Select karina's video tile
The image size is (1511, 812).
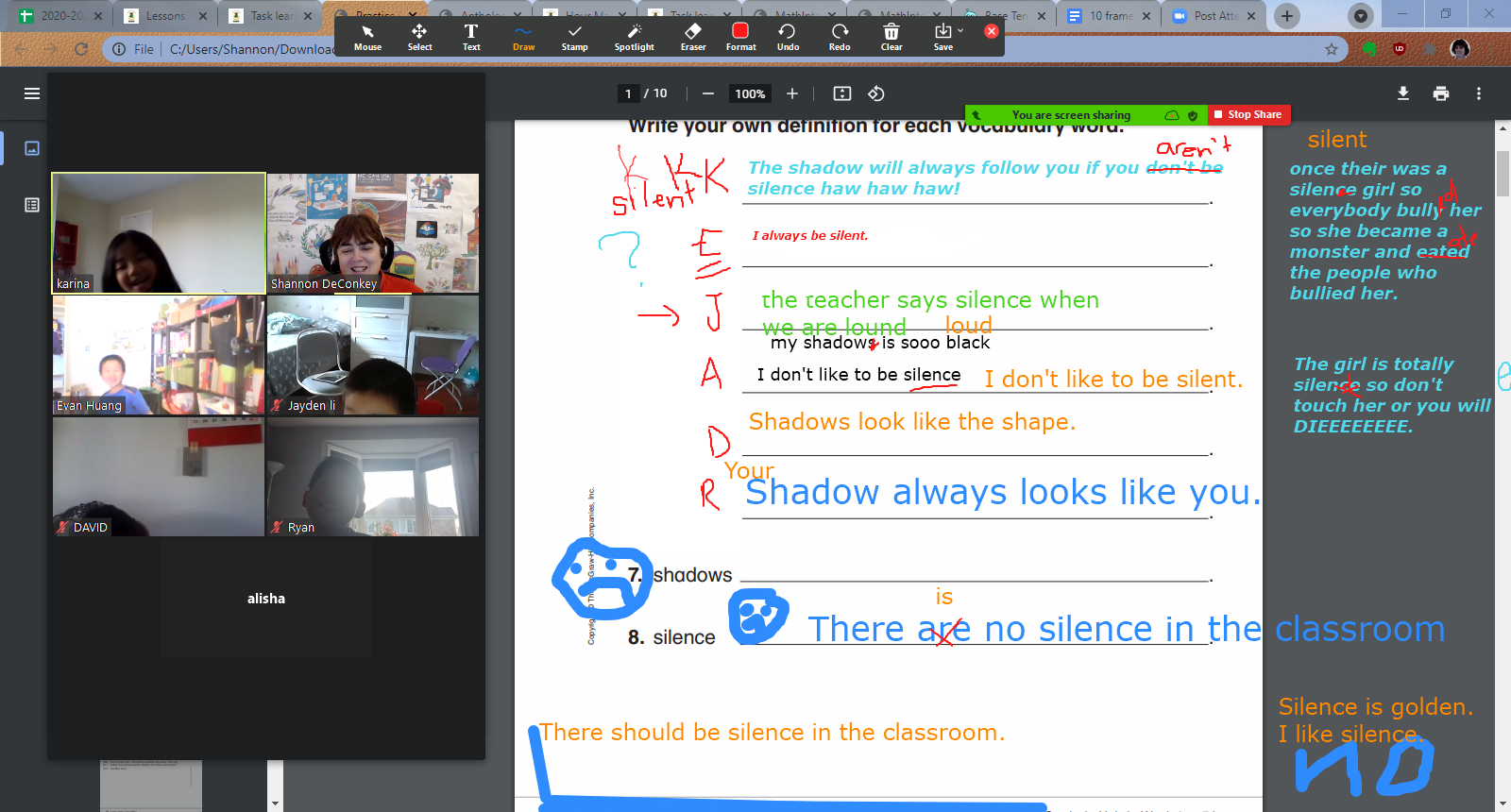(x=159, y=233)
